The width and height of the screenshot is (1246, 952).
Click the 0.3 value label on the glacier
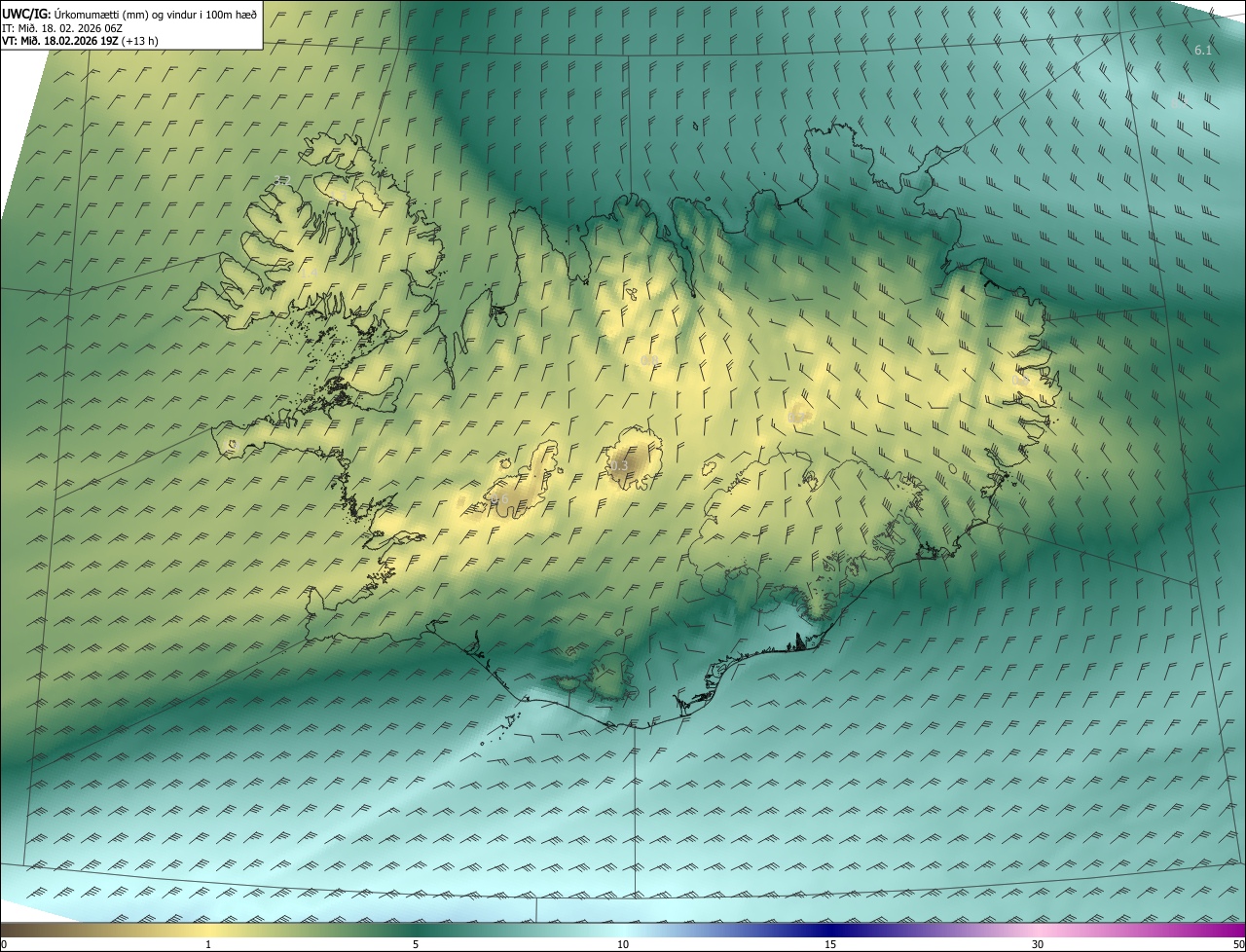(x=619, y=465)
